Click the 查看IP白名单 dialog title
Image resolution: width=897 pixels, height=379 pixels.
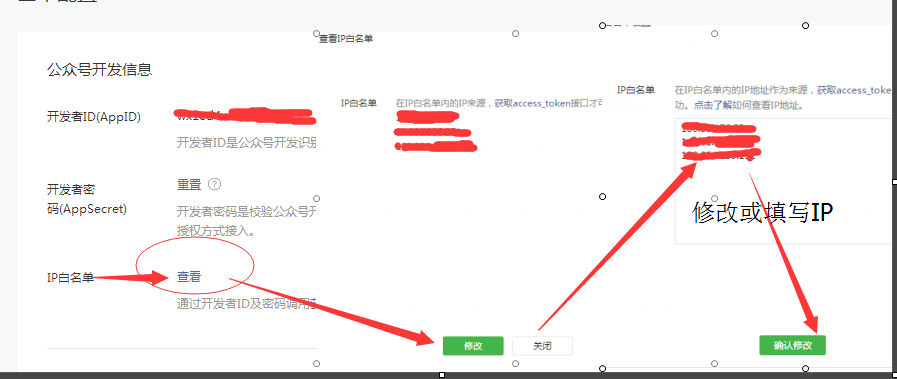tap(346, 38)
